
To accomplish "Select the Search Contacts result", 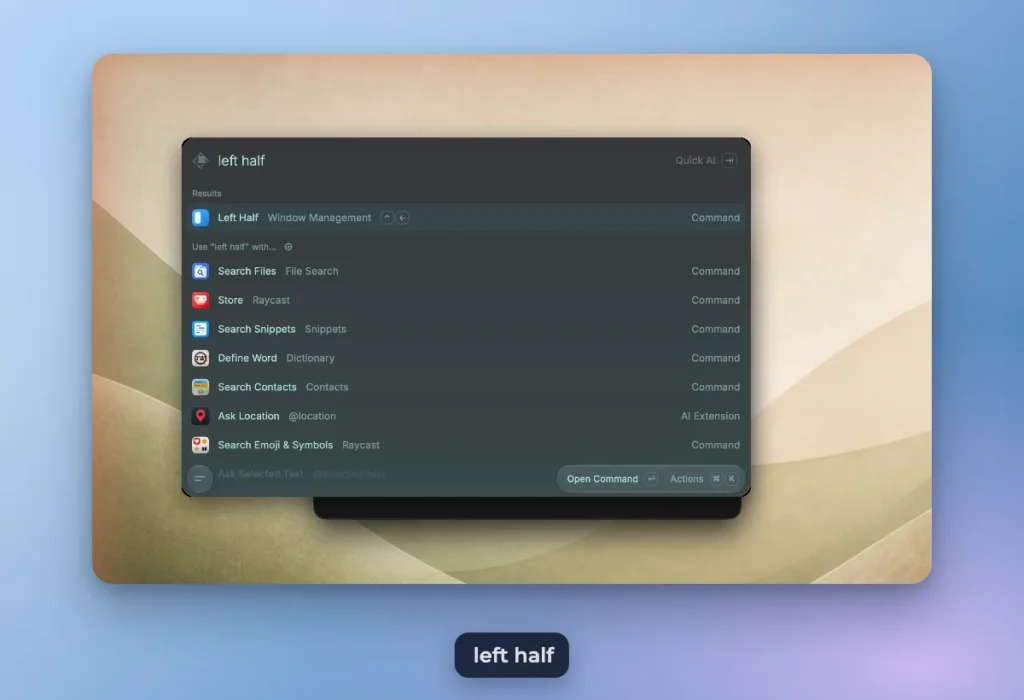I will pos(466,387).
